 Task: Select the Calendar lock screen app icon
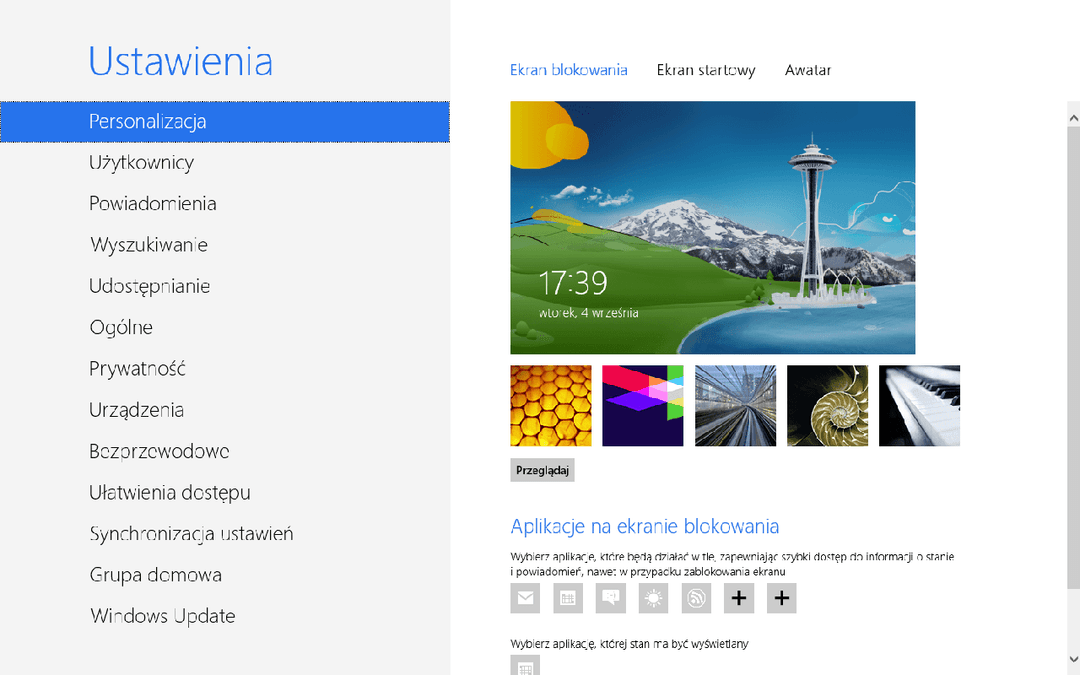[x=568, y=598]
